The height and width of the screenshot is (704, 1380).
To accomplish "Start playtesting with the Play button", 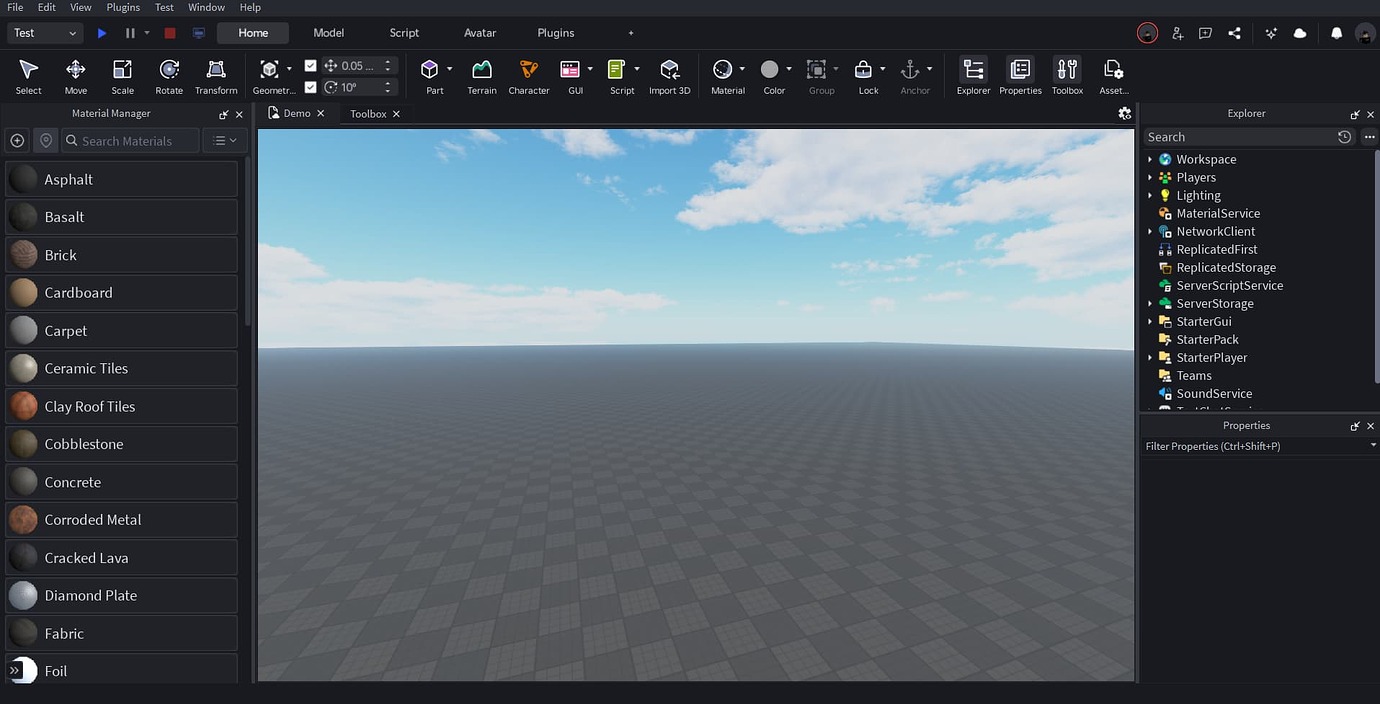I will click(x=101, y=32).
